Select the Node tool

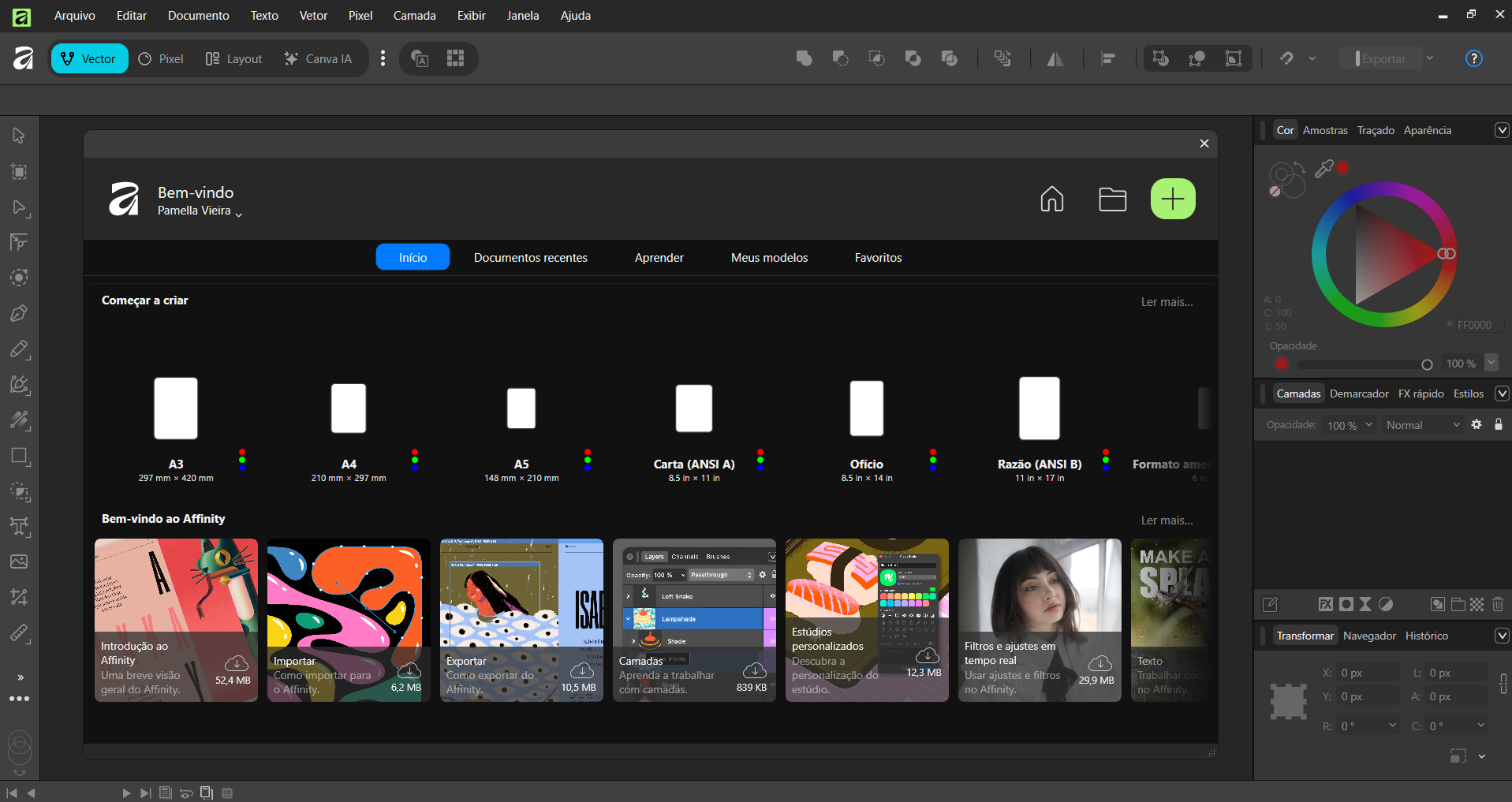click(x=19, y=207)
